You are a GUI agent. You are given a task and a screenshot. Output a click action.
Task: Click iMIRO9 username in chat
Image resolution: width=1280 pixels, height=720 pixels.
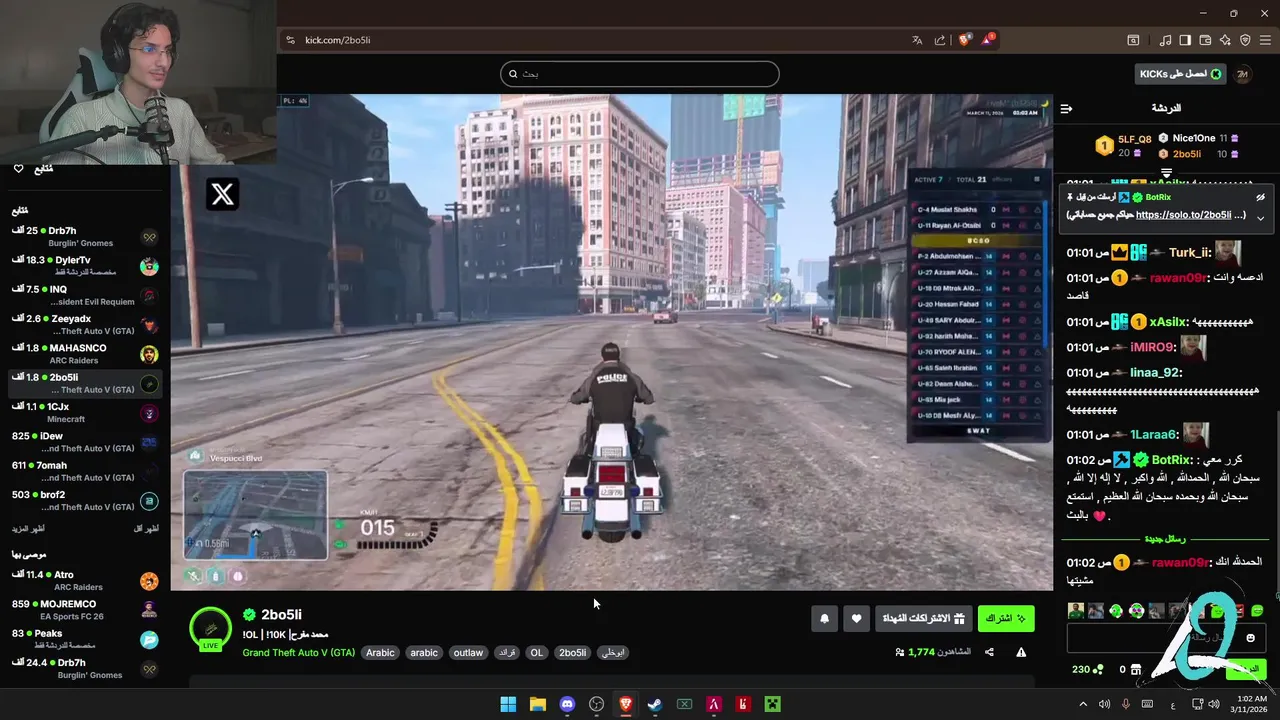[1152, 348]
